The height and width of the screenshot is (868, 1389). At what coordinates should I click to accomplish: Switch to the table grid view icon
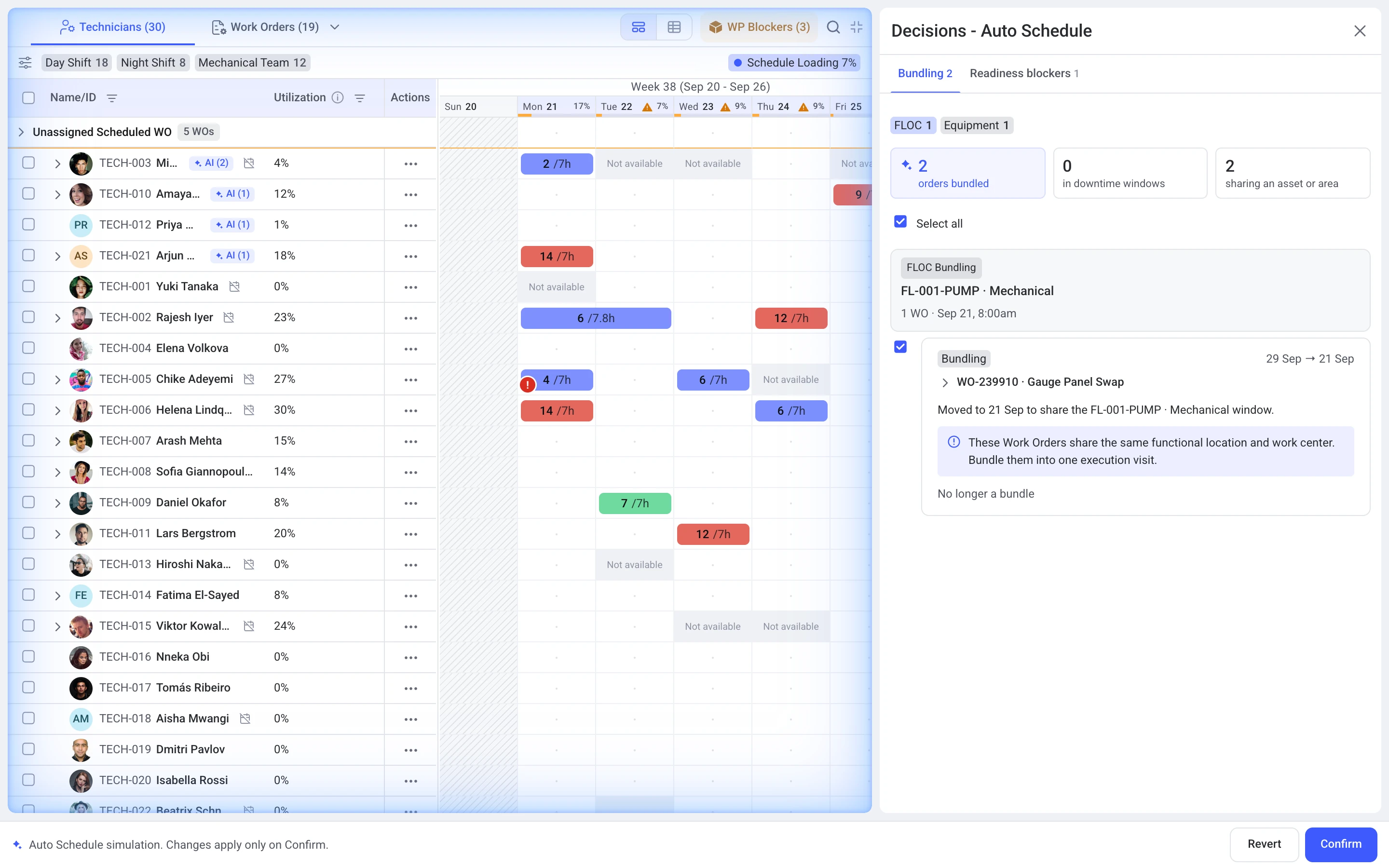(x=674, y=27)
